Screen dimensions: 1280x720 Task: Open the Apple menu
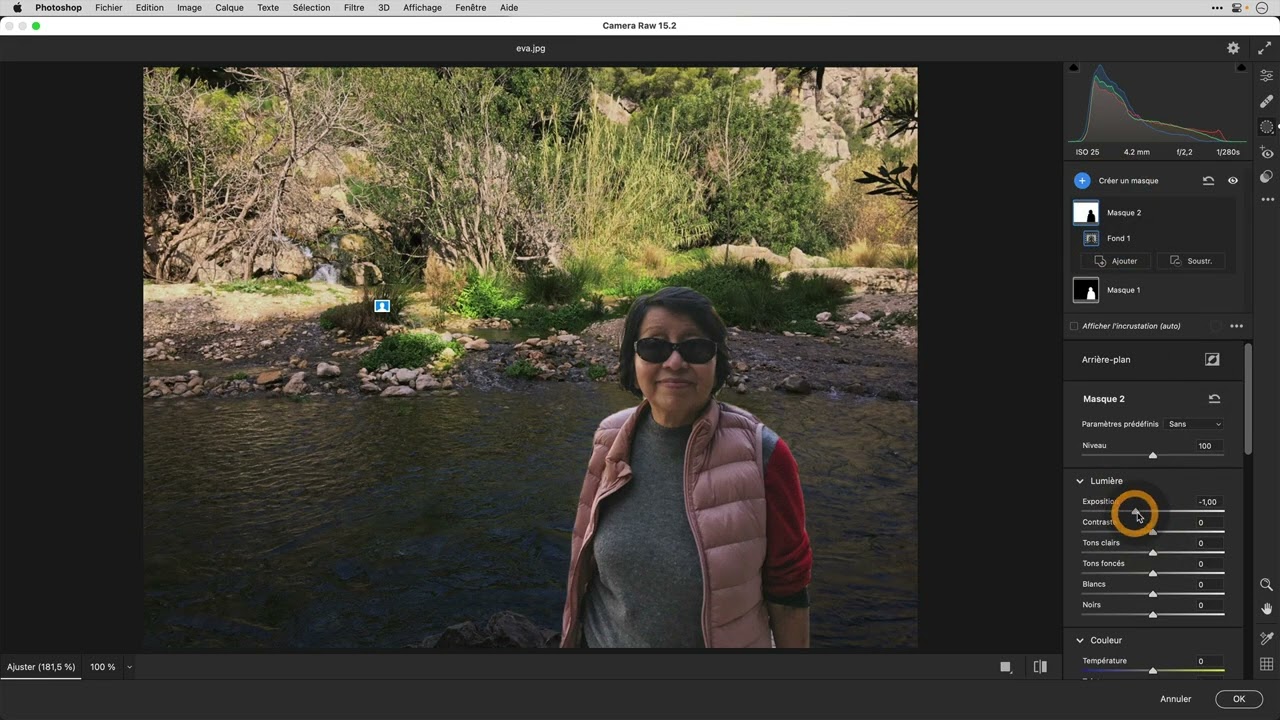[x=17, y=8]
